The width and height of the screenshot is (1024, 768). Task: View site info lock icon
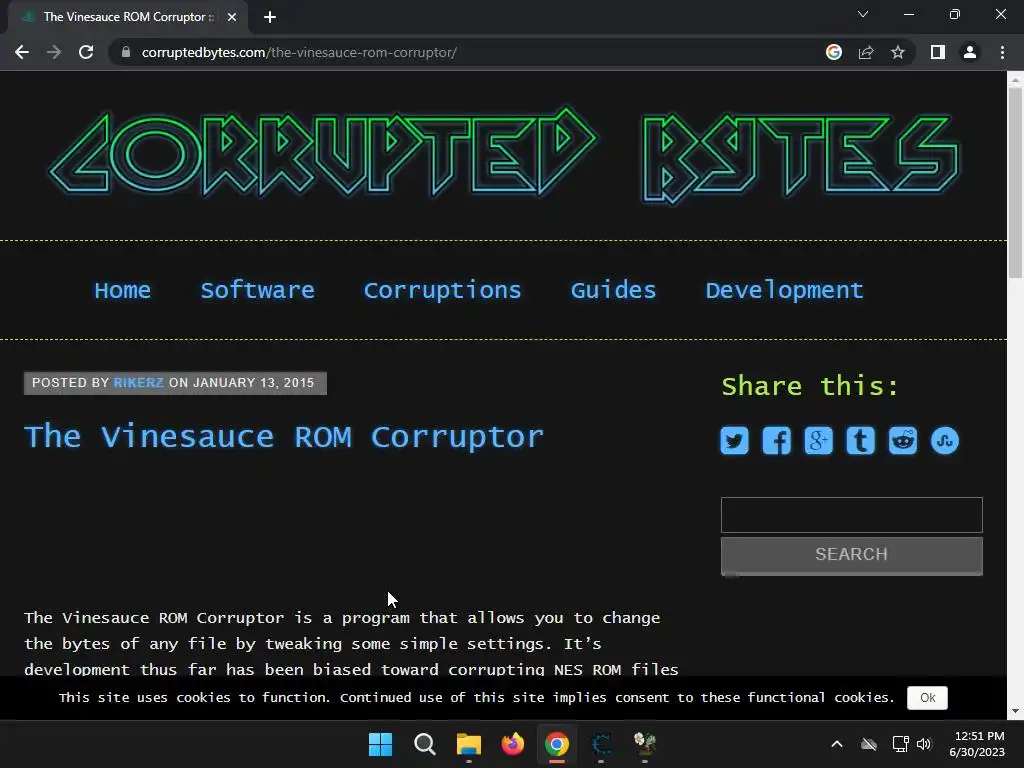tap(126, 52)
